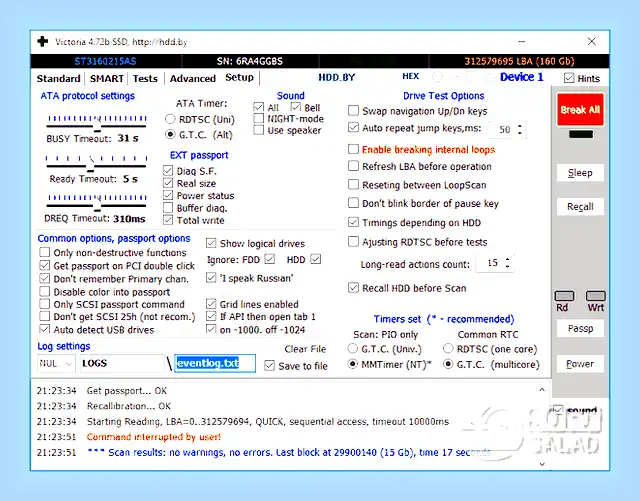This screenshot has width=640, height=501.
Task: Toggle Diag S.F. checkbox
Action: [168, 170]
